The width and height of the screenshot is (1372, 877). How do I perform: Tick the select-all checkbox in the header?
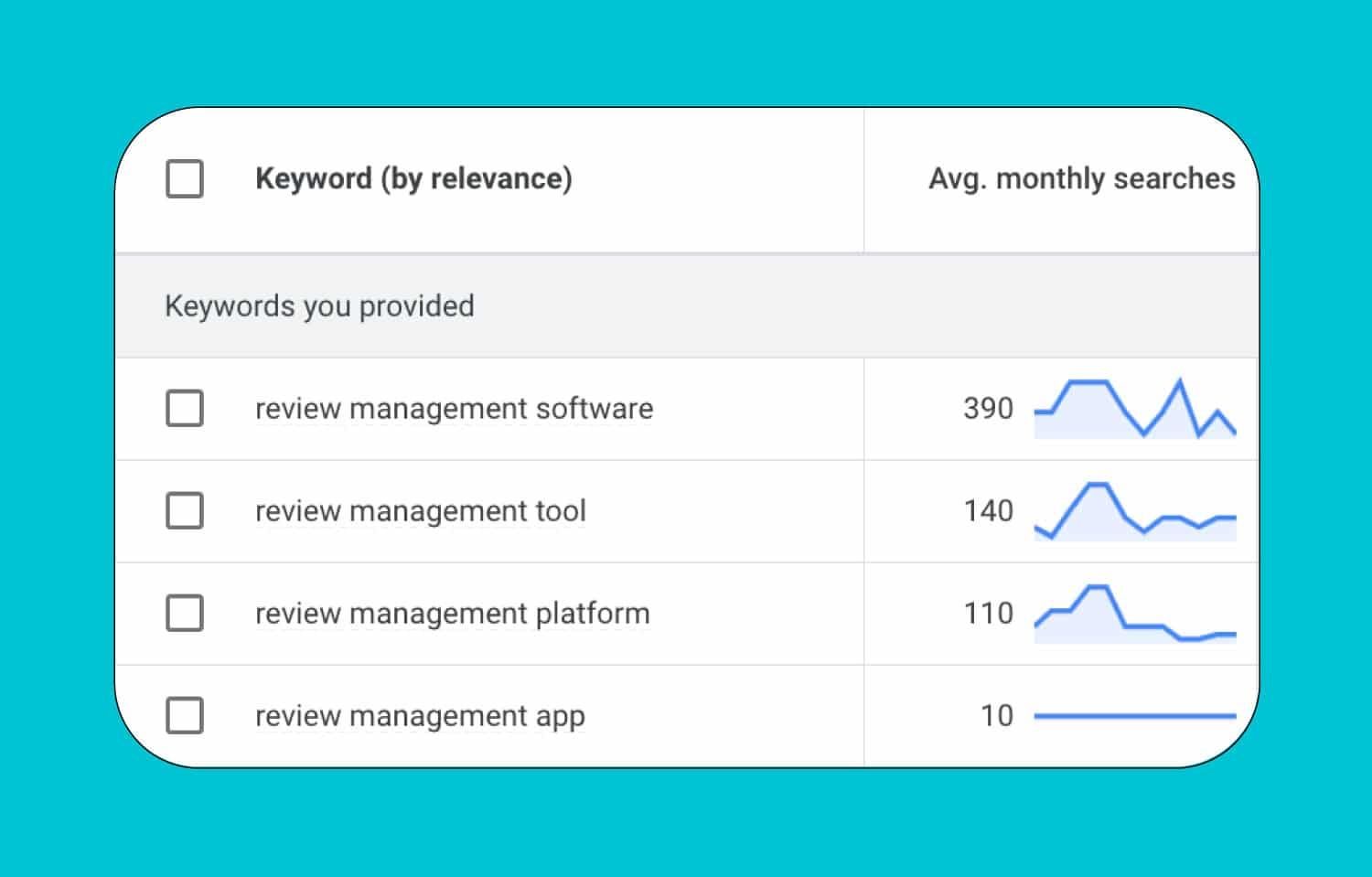(x=185, y=178)
